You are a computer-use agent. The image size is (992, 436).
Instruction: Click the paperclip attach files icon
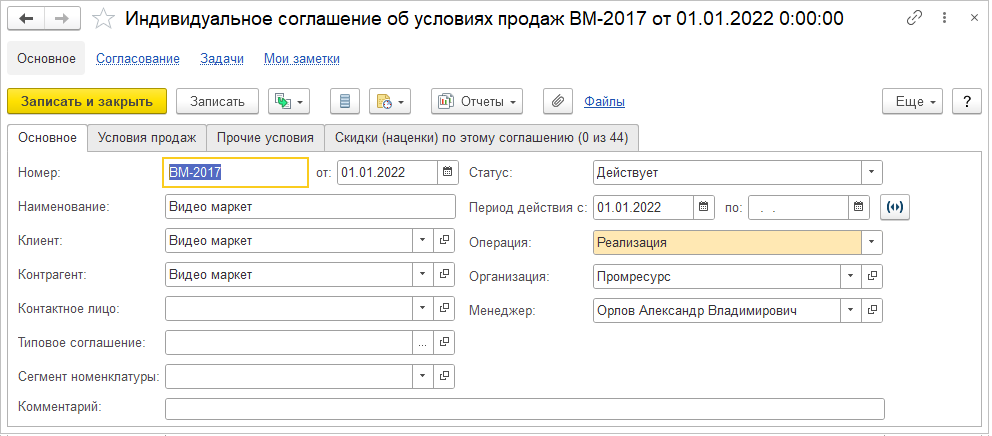tap(559, 101)
